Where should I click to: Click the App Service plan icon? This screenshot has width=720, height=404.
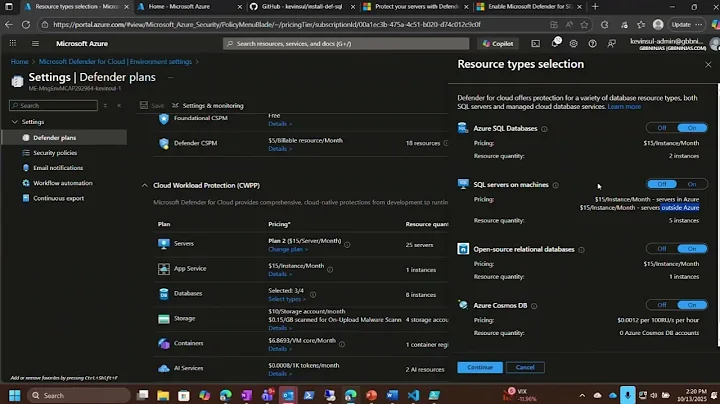coord(163,269)
